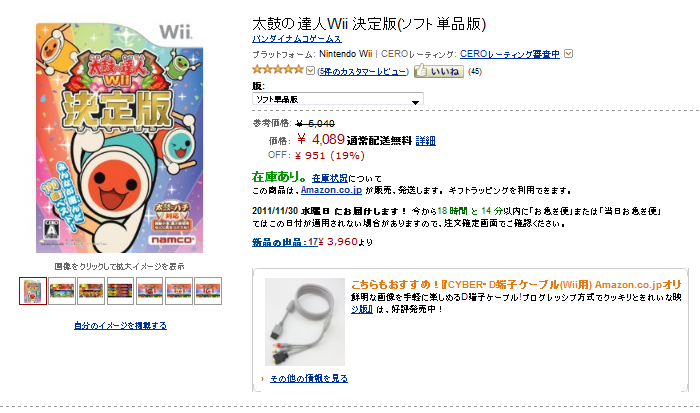Click the 詳細 shipping details link
Screen dimensions: 700x413
pyautogui.click(x=425, y=141)
